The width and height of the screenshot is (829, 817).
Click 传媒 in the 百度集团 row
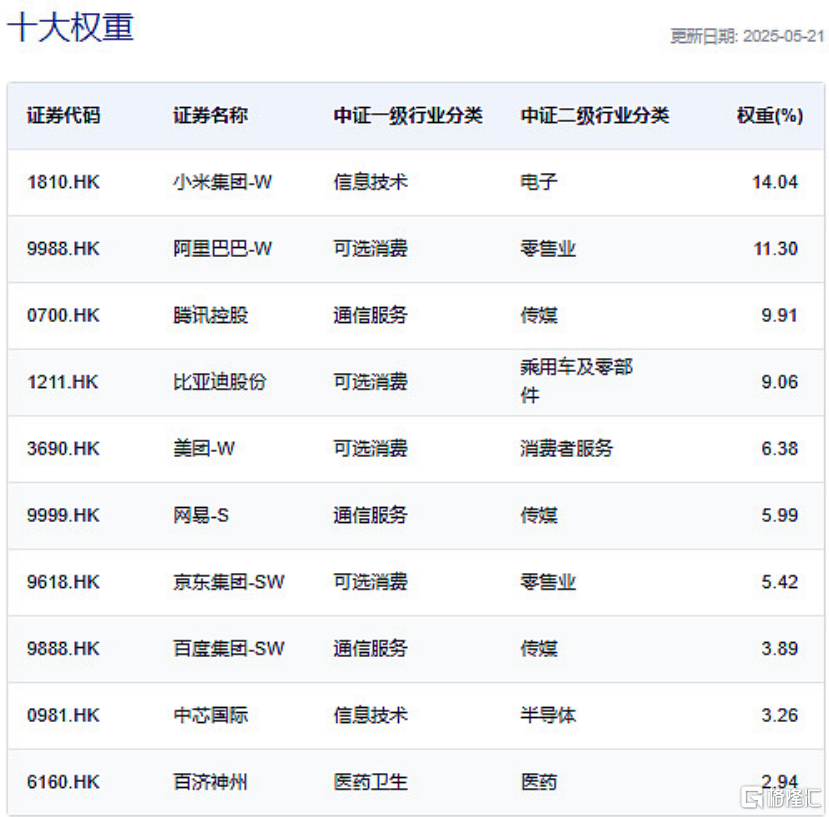(x=539, y=648)
